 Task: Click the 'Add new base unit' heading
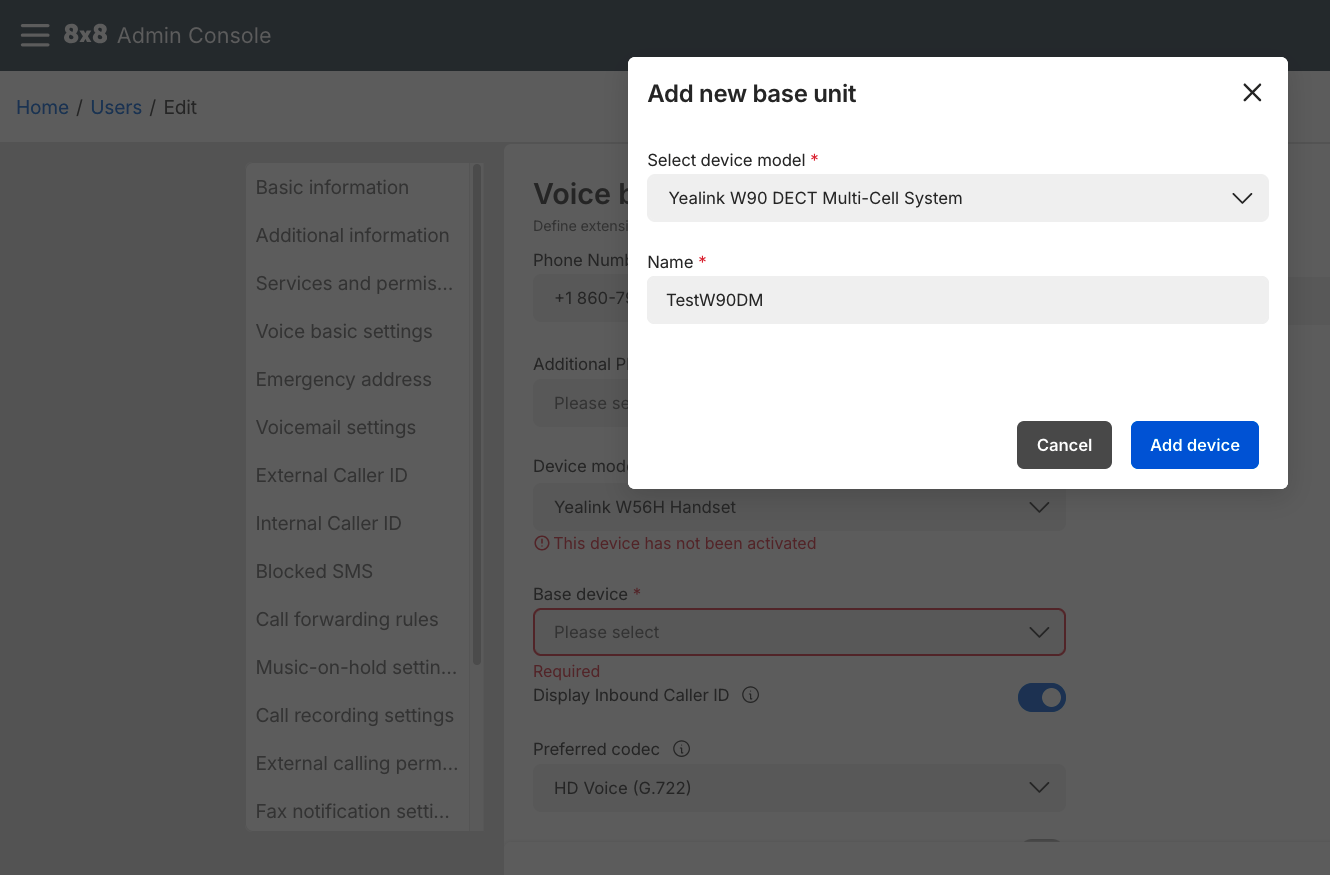pos(752,93)
